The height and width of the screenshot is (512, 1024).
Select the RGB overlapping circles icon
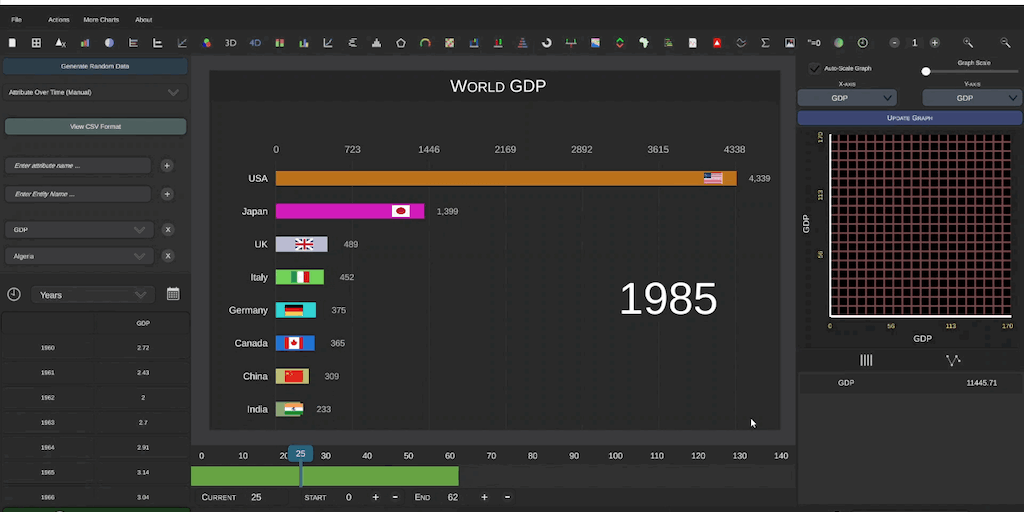(206, 43)
